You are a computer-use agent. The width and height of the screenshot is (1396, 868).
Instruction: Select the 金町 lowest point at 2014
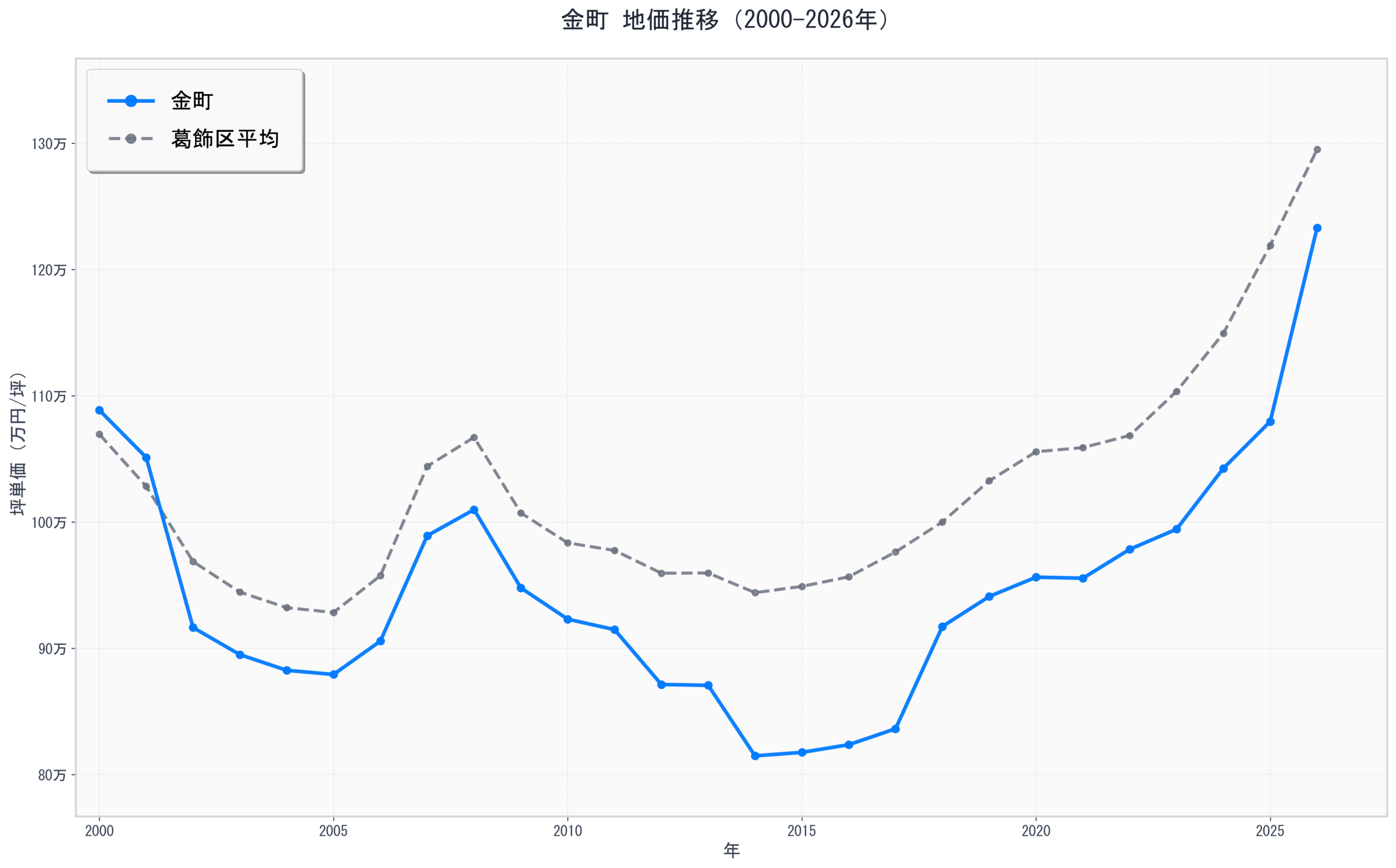[755, 756]
